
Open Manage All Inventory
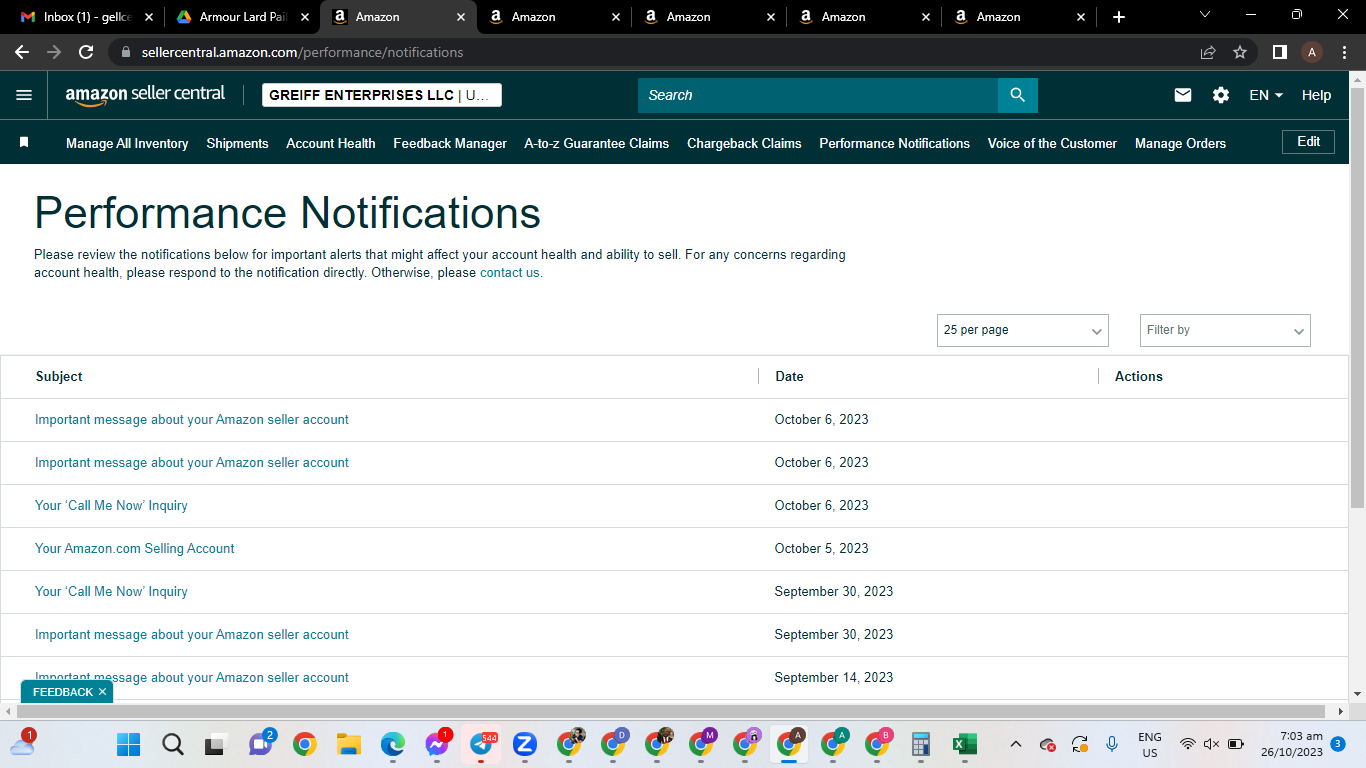coord(127,143)
